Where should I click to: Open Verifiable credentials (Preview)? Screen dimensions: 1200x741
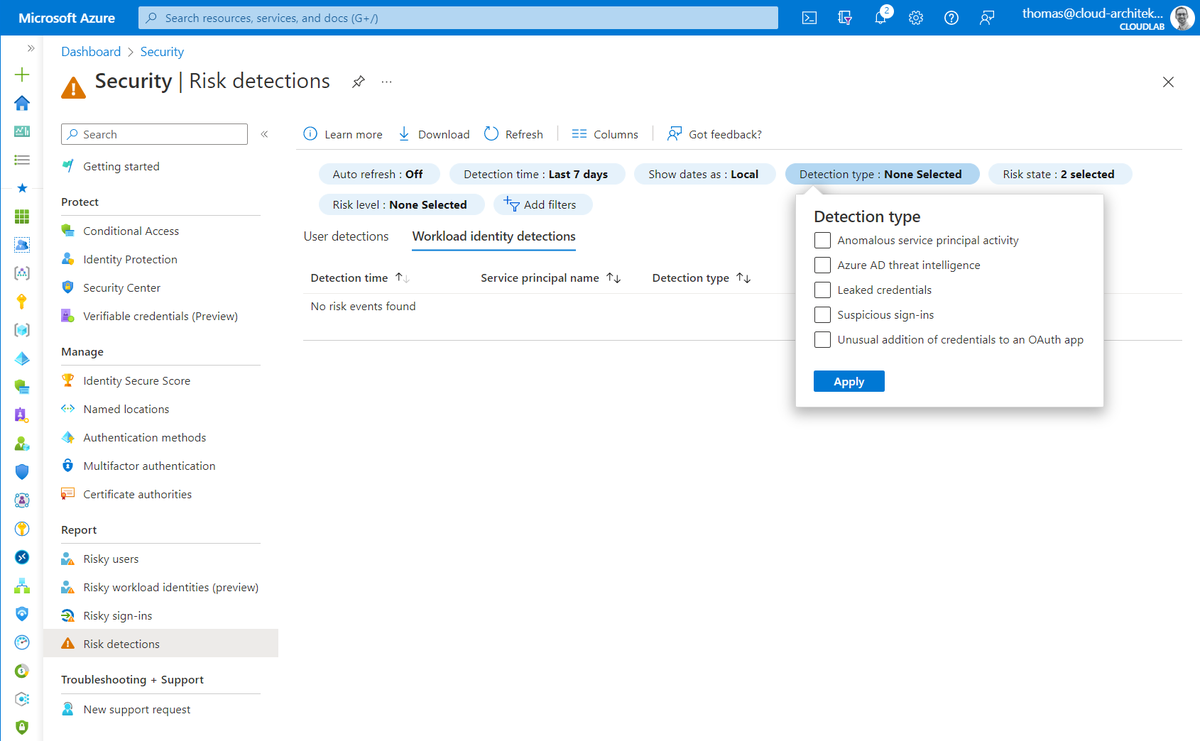[160, 316]
